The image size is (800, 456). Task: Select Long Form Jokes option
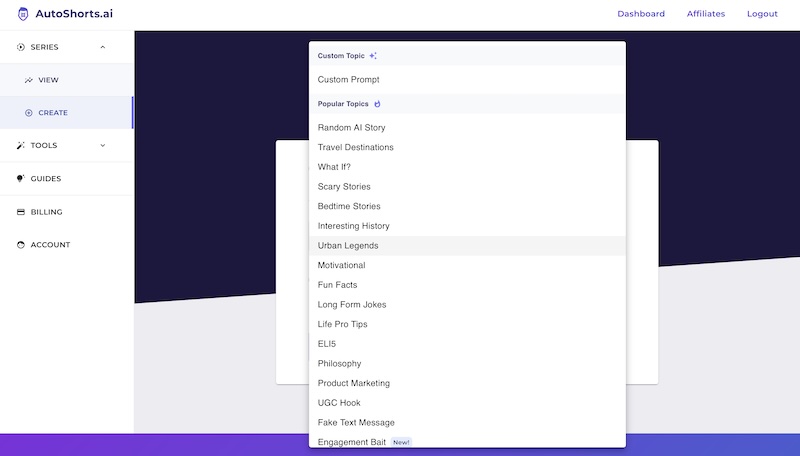pyautogui.click(x=467, y=305)
